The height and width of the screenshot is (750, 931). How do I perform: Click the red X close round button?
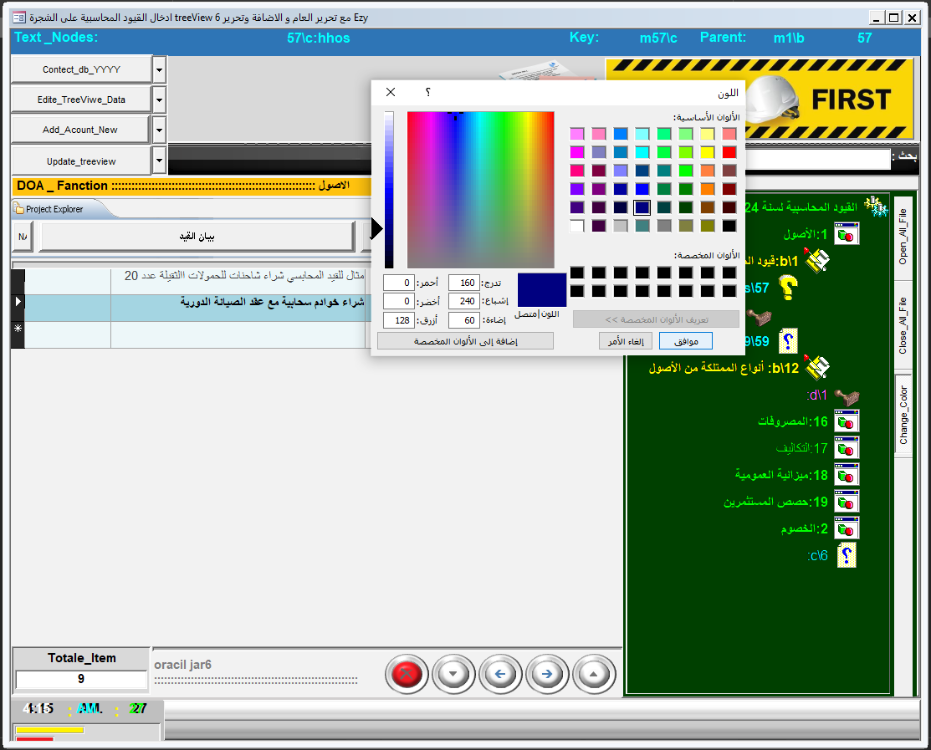point(406,674)
